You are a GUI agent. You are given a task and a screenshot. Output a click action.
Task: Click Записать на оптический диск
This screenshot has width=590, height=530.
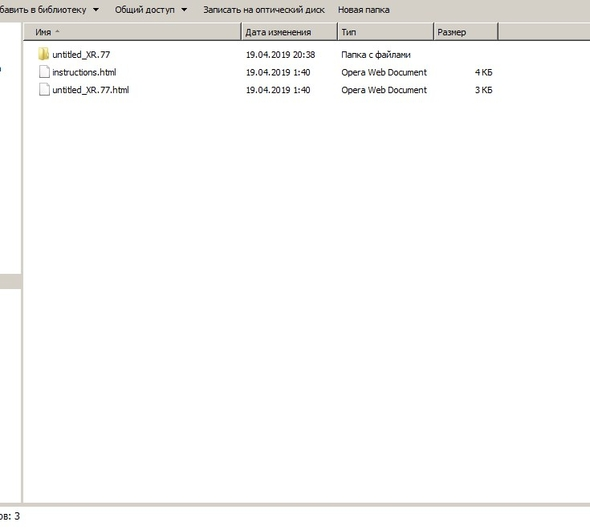[x=264, y=10]
